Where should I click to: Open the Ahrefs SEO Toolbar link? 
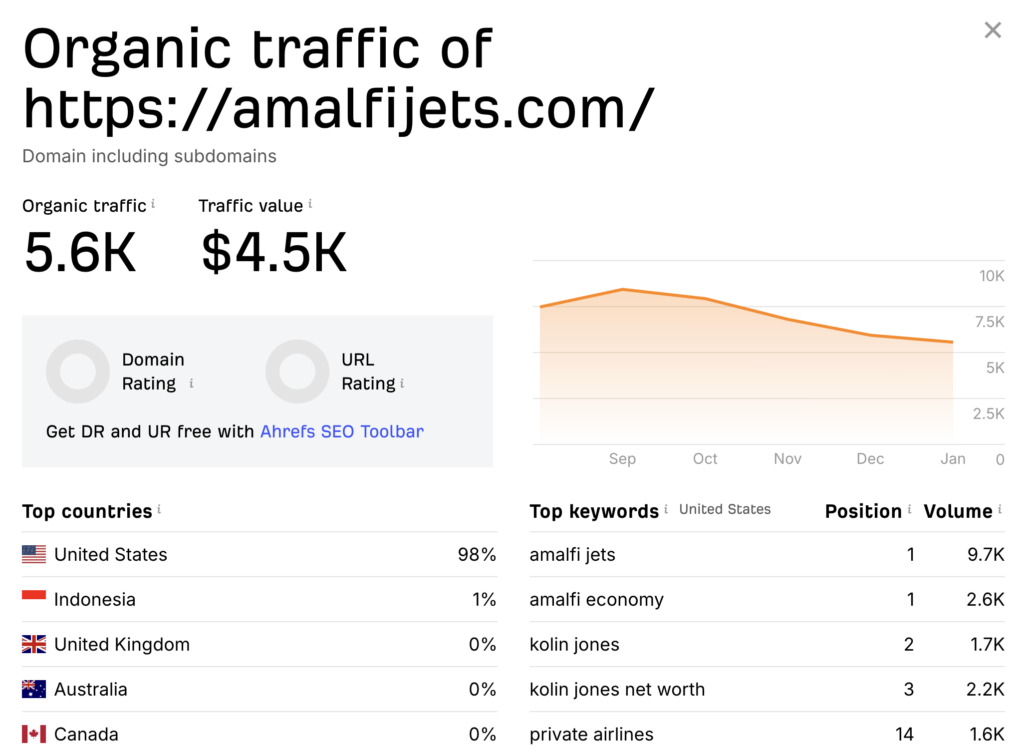[x=342, y=432]
